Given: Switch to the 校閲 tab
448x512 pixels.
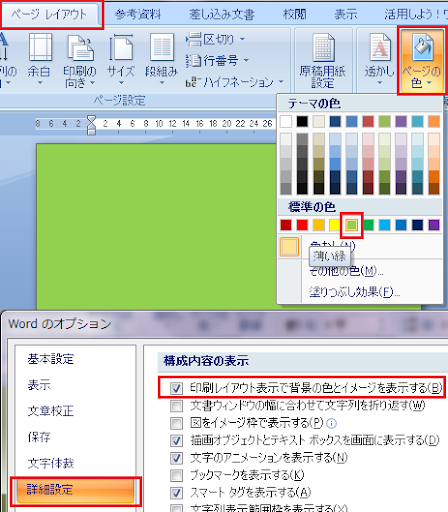Looking at the screenshot, I should (294, 14).
